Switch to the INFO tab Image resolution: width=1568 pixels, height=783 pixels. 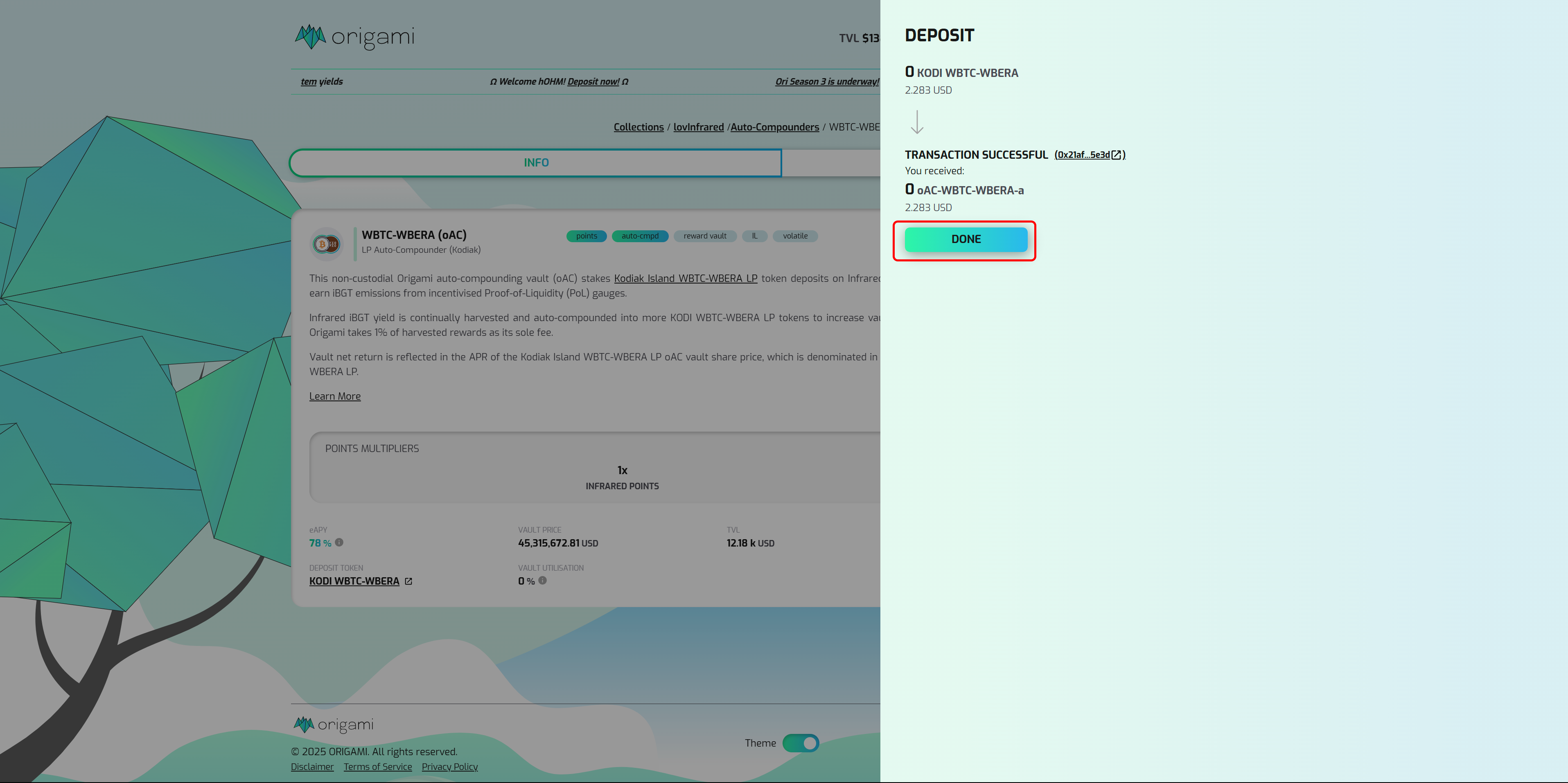click(536, 163)
